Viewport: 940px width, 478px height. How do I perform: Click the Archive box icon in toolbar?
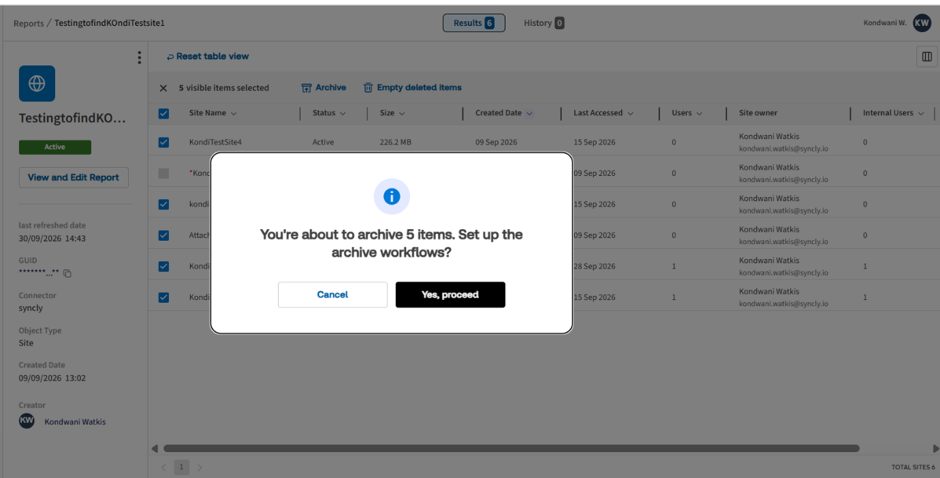306,88
